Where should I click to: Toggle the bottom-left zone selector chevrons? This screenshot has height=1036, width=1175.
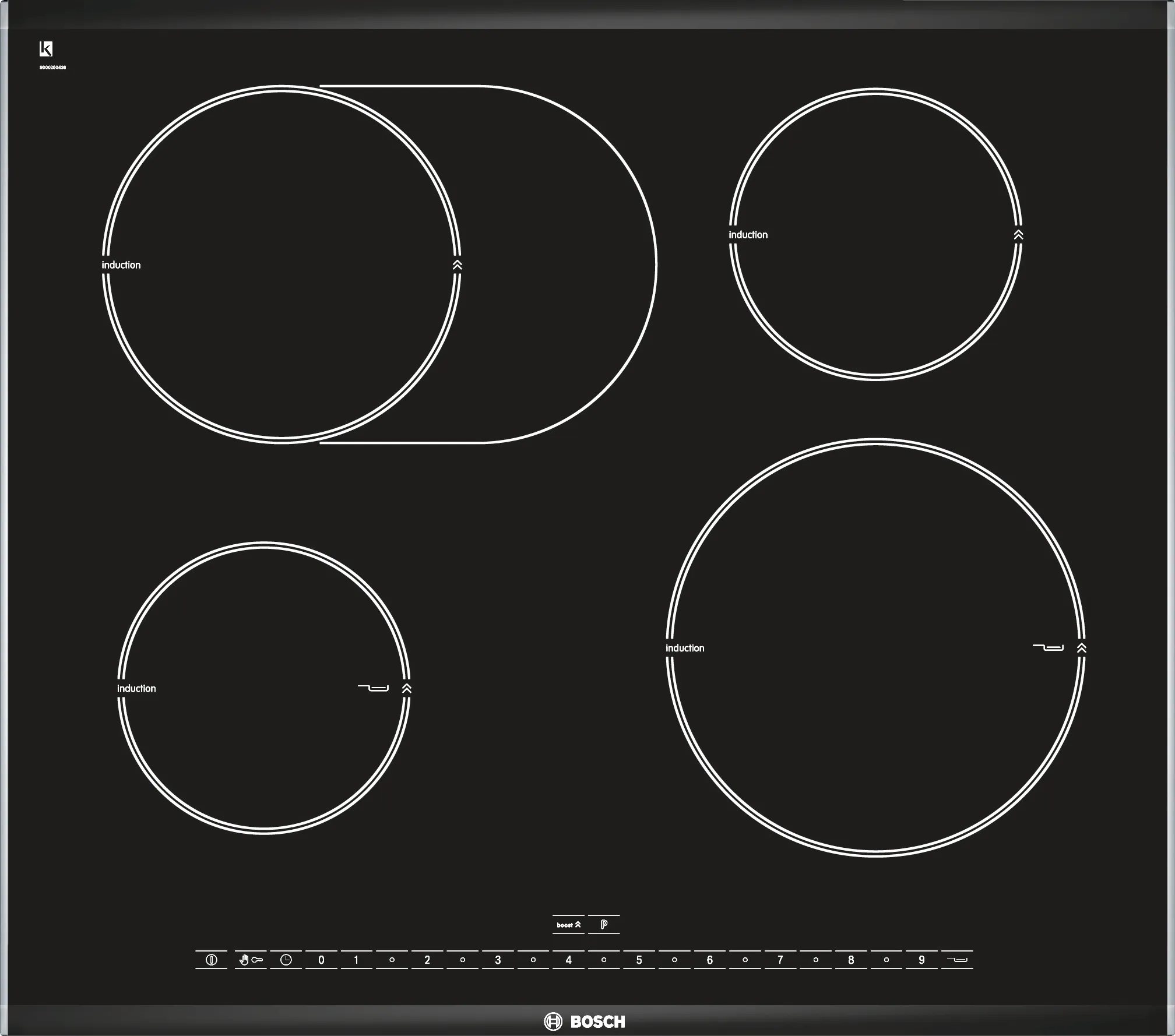pyautogui.click(x=406, y=688)
